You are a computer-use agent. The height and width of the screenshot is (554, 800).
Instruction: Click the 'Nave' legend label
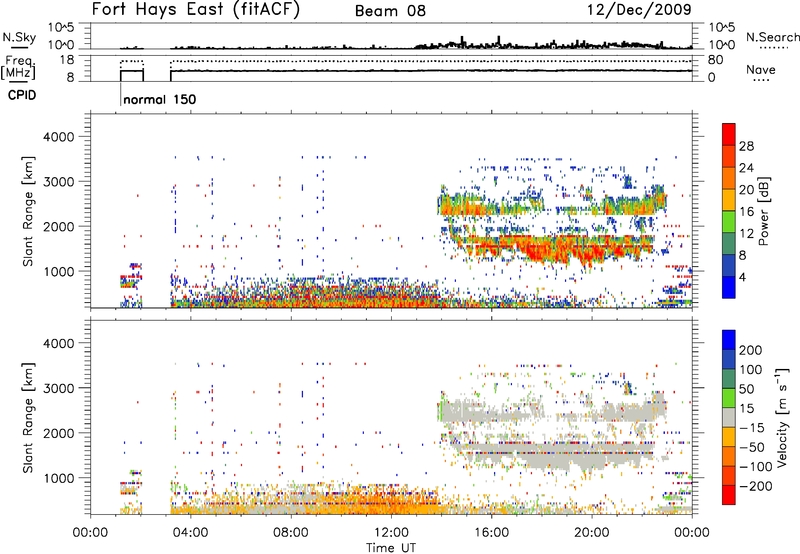[761, 69]
